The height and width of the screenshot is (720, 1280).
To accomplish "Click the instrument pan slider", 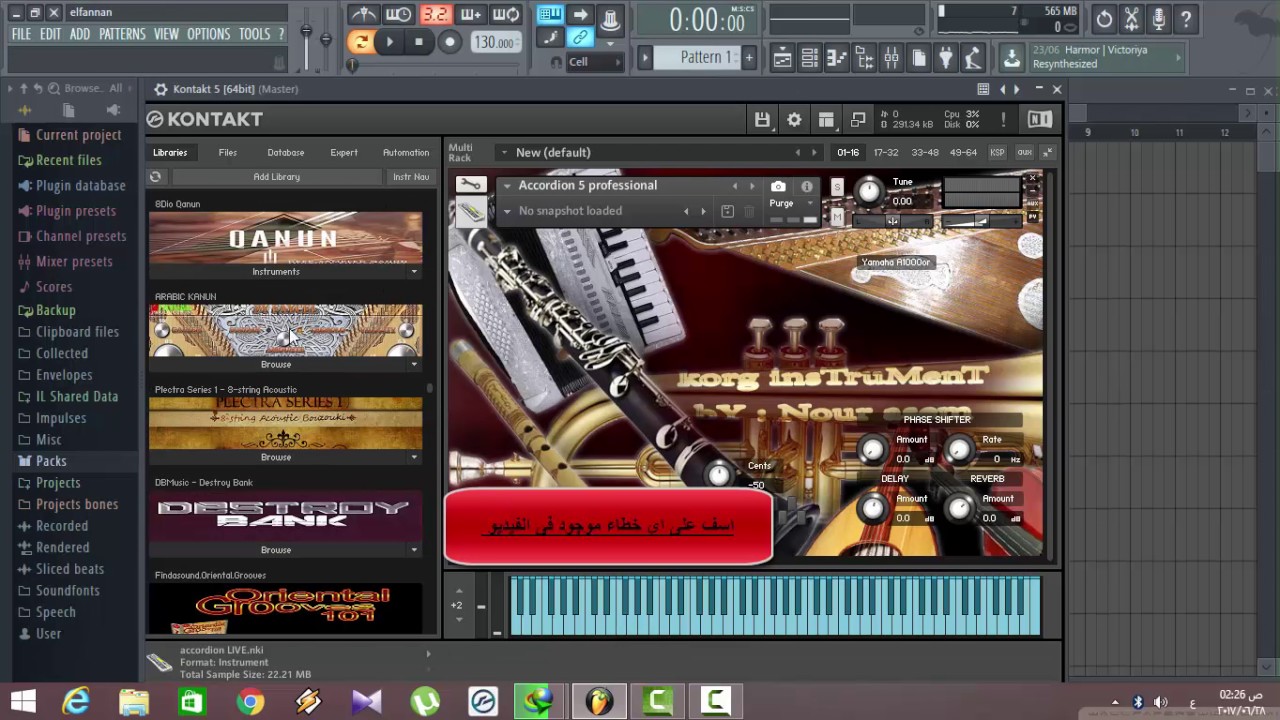I will click(x=894, y=221).
